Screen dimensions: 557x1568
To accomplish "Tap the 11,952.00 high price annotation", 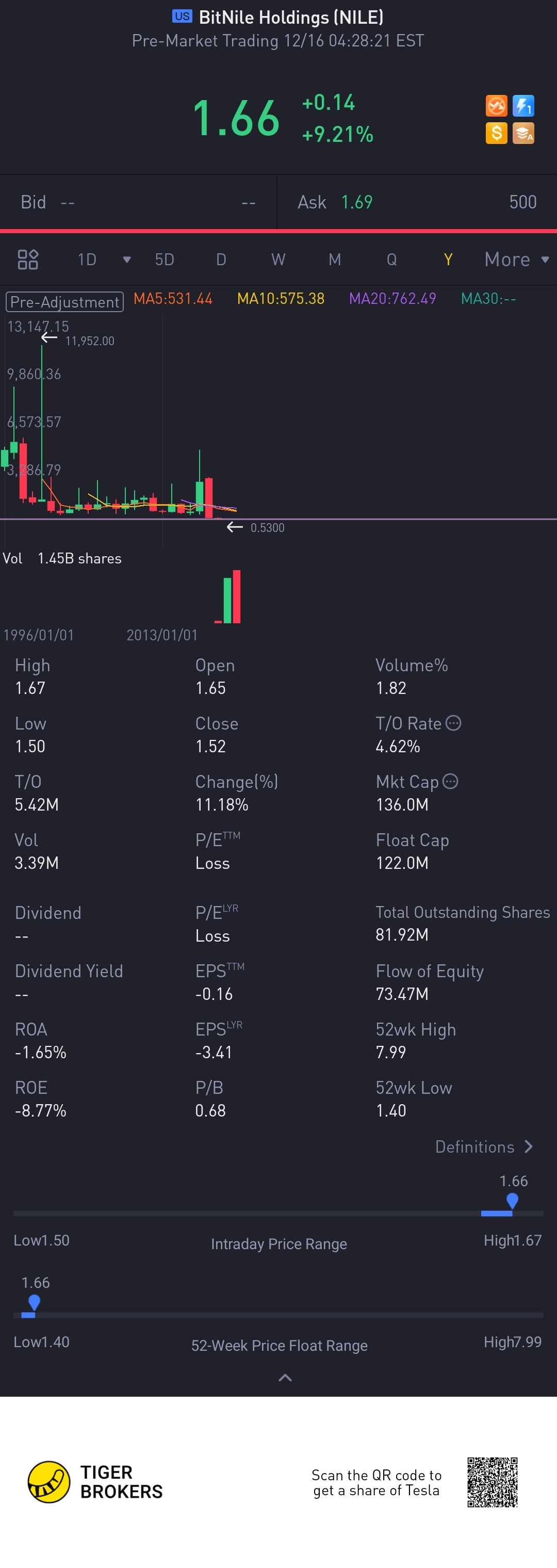I will point(90,341).
